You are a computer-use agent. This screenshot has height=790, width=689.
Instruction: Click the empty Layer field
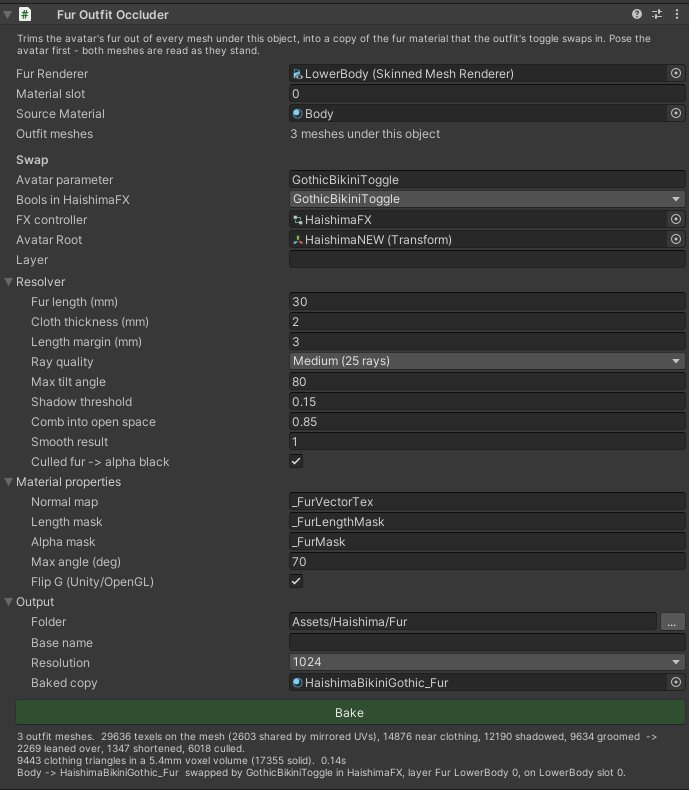pyautogui.click(x=487, y=259)
